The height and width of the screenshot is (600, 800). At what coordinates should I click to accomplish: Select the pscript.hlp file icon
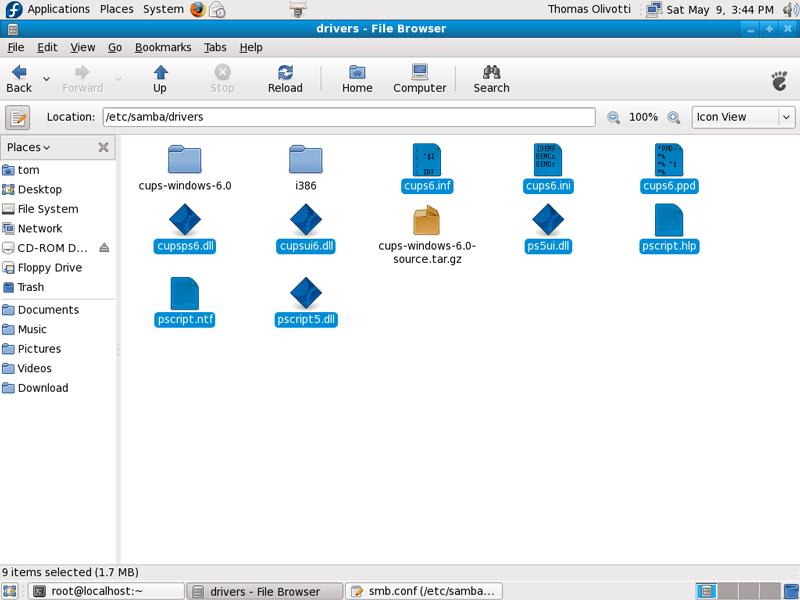click(x=669, y=220)
